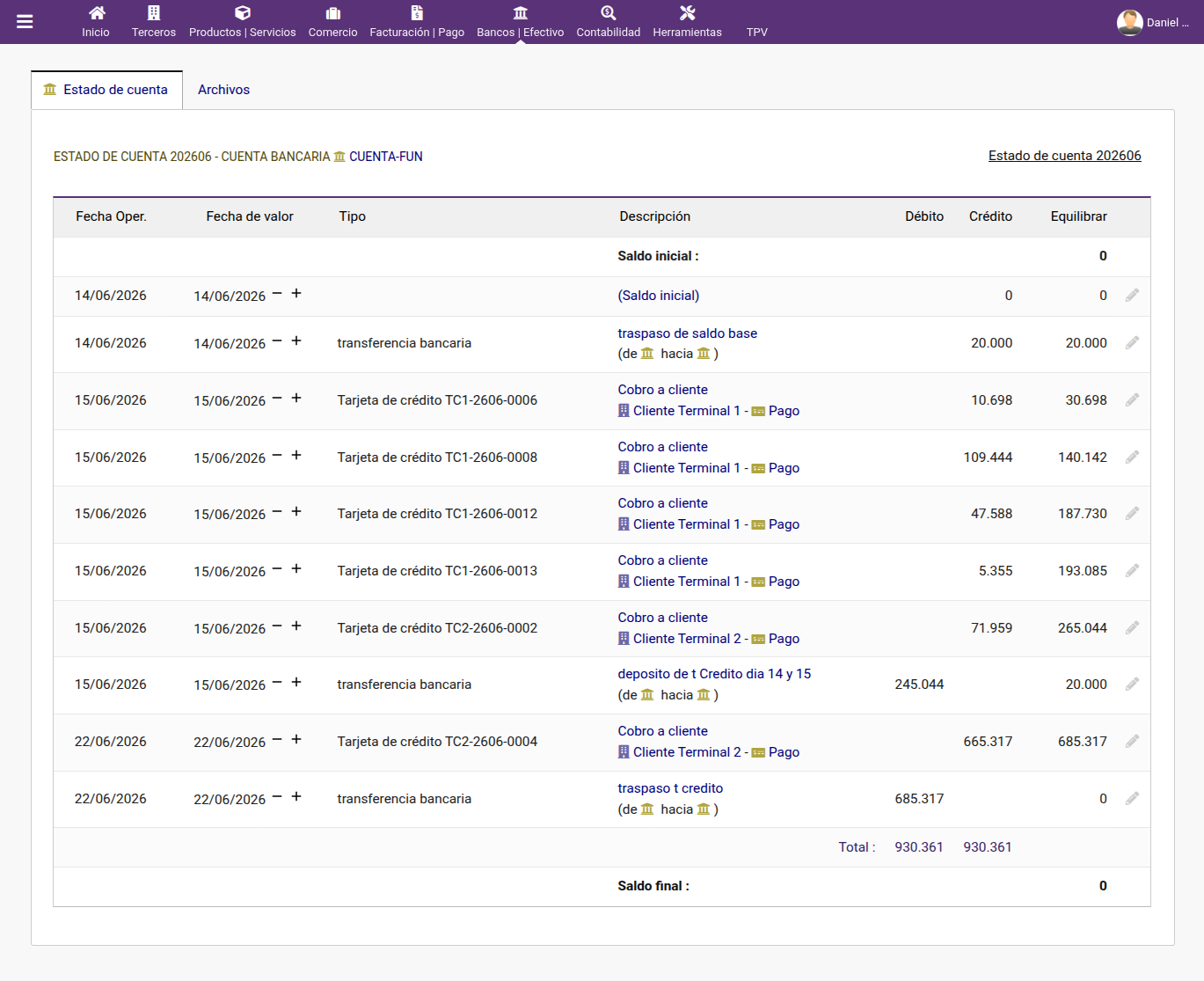This screenshot has height=981, width=1204.
Task: Open the CUENTA-FUN bank account link
Action: 386,157
